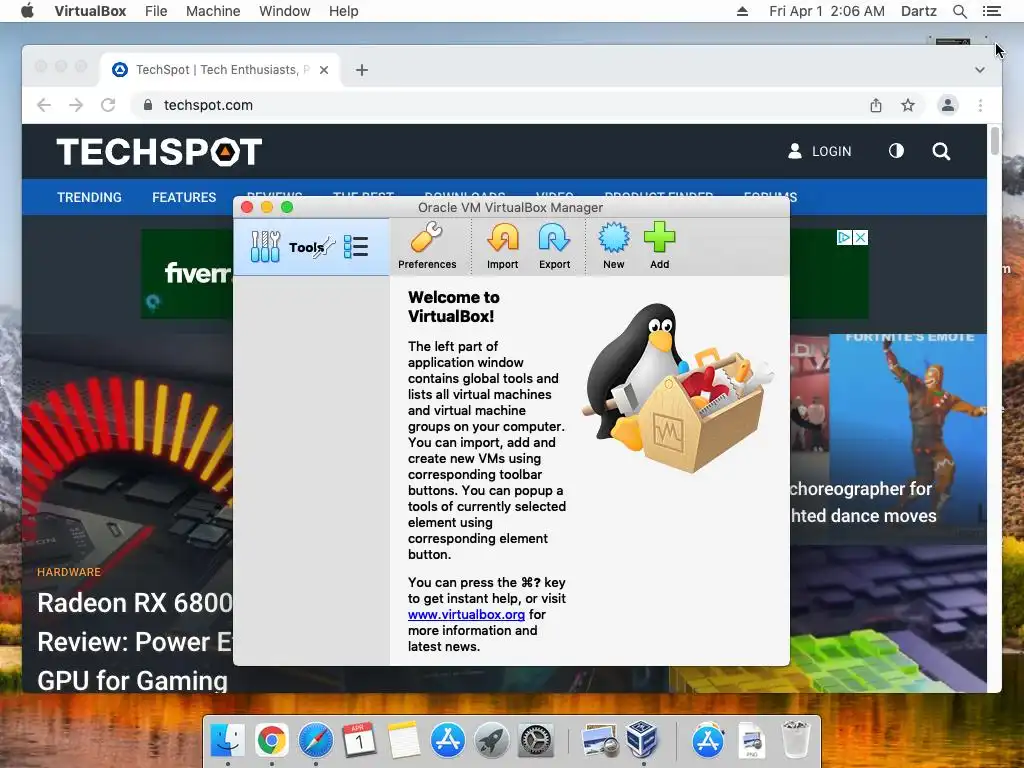Open the FEATURES nav item
1024x768 pixels.
pyautogui.click(x=184, y=197)
